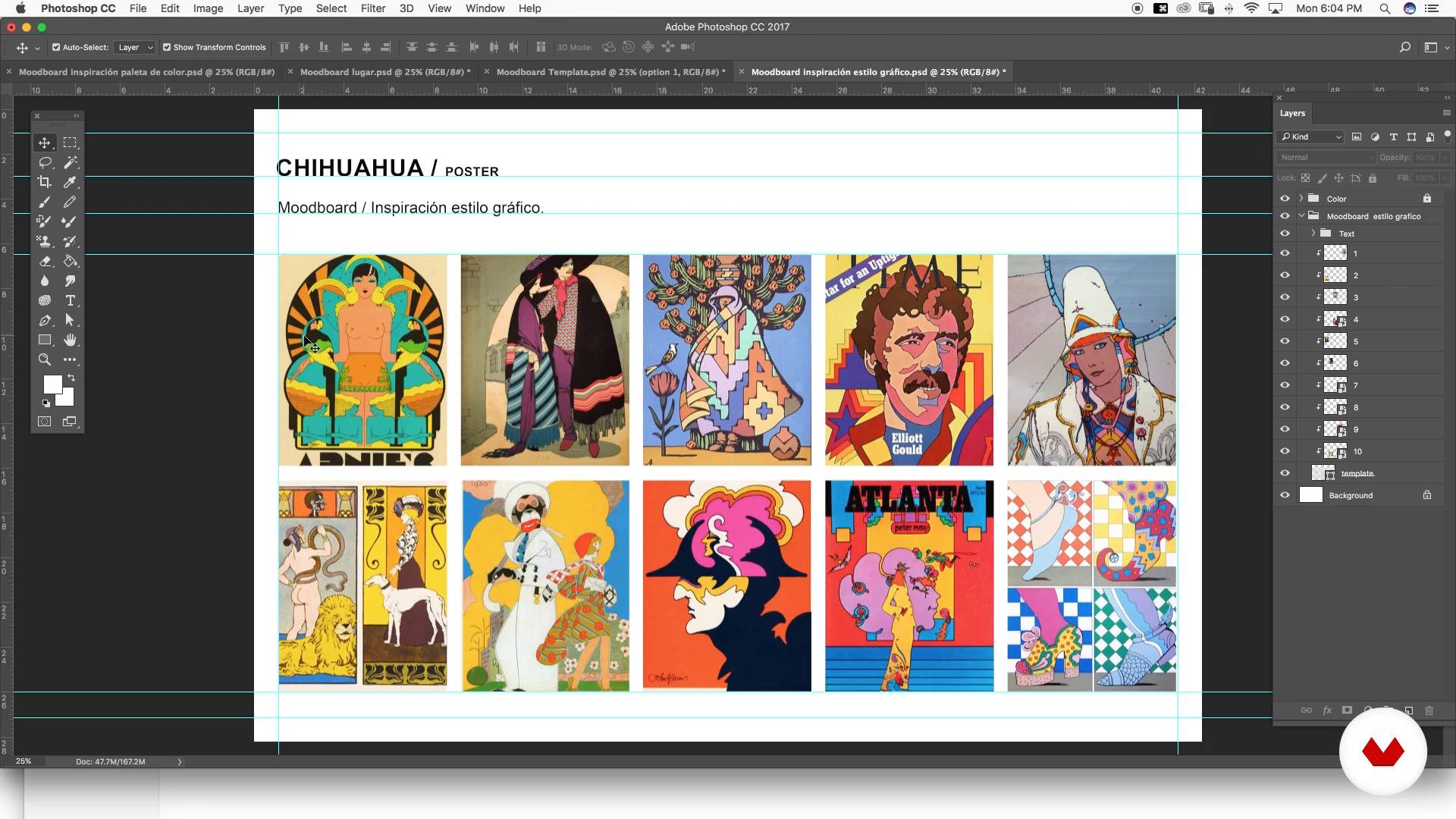Select the Clone Stamp tool
Viewport: 1456px width, 819px height.
tap(45, 241)
